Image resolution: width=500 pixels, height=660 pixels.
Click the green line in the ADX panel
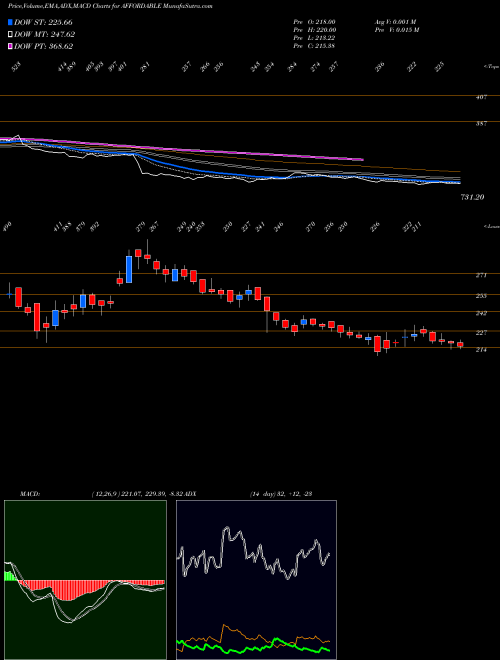(253, 644)
